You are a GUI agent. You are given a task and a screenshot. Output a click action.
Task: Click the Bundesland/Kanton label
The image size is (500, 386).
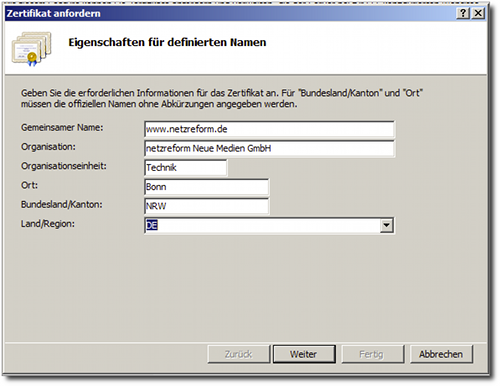pyautogui.click(x=62, y=204)
